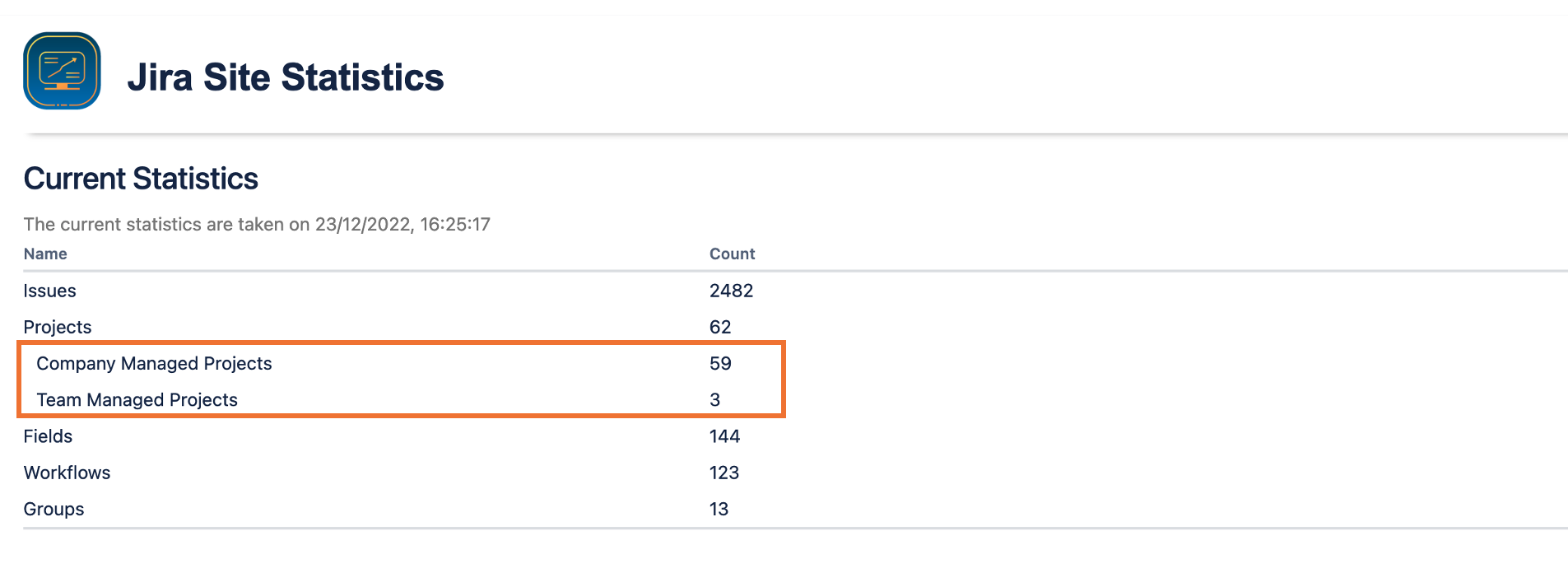Viewport: 1568px width, 573px height.
Task: Click the projects count value 62
Action: tap(720, 327)
